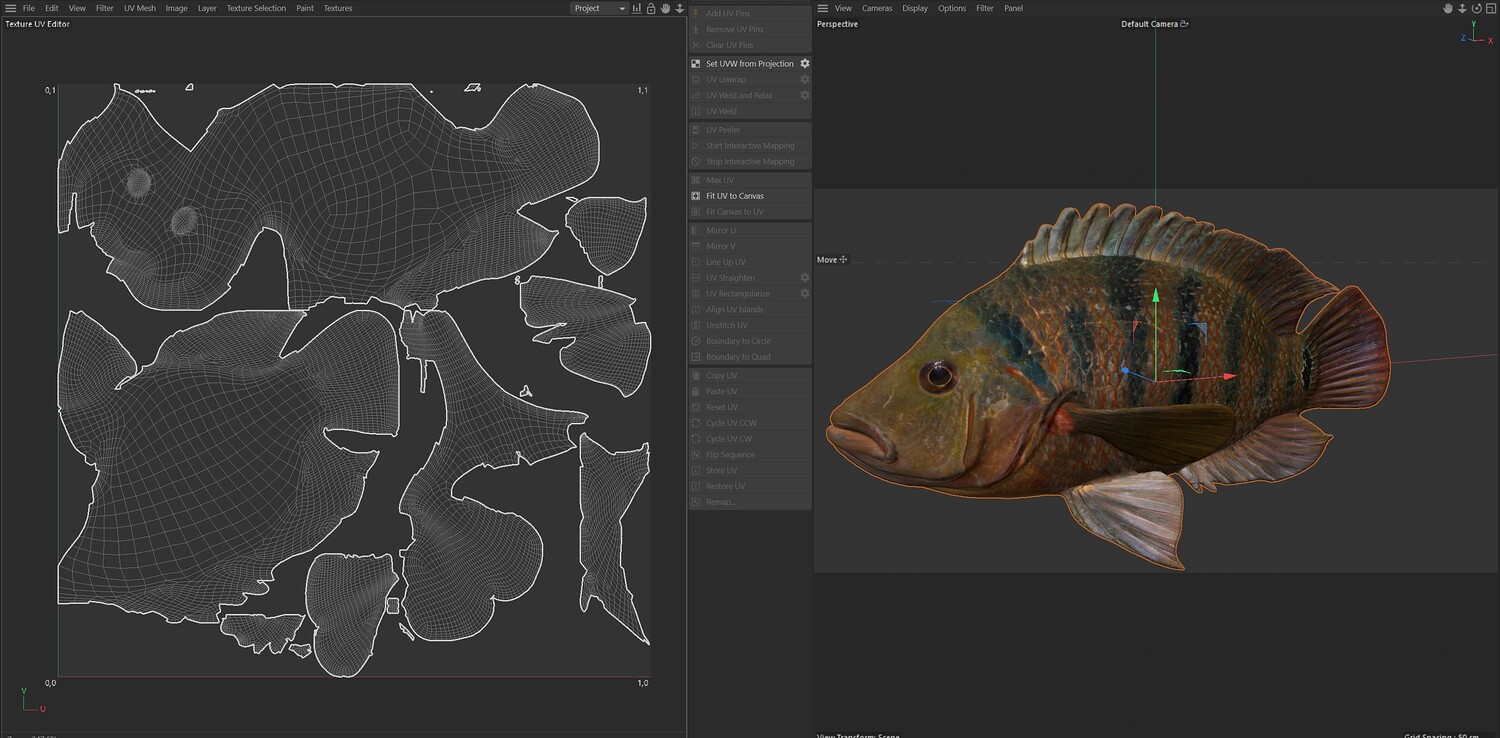Click the Unstitch UV icon
The image size is (1500, 738).
pos(696,325)
